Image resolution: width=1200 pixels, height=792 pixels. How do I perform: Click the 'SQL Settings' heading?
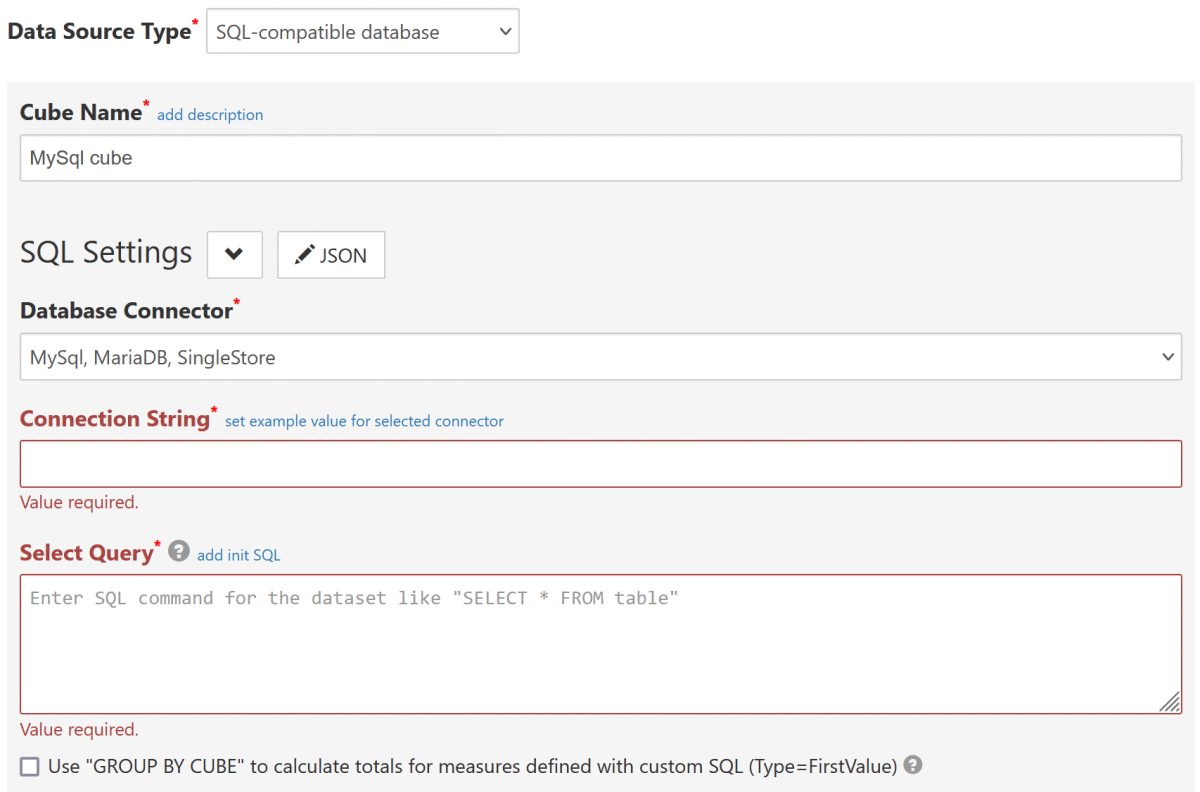point(106,253)
